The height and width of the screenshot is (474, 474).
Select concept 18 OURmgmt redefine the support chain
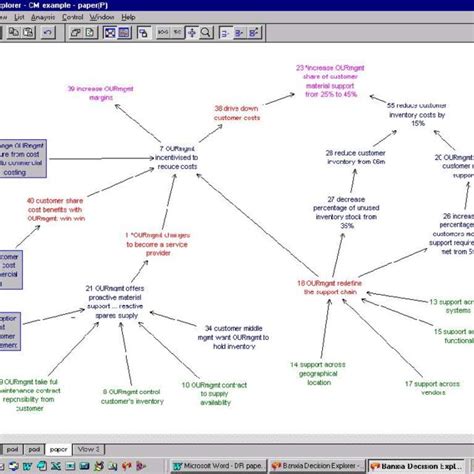(330, 287)
